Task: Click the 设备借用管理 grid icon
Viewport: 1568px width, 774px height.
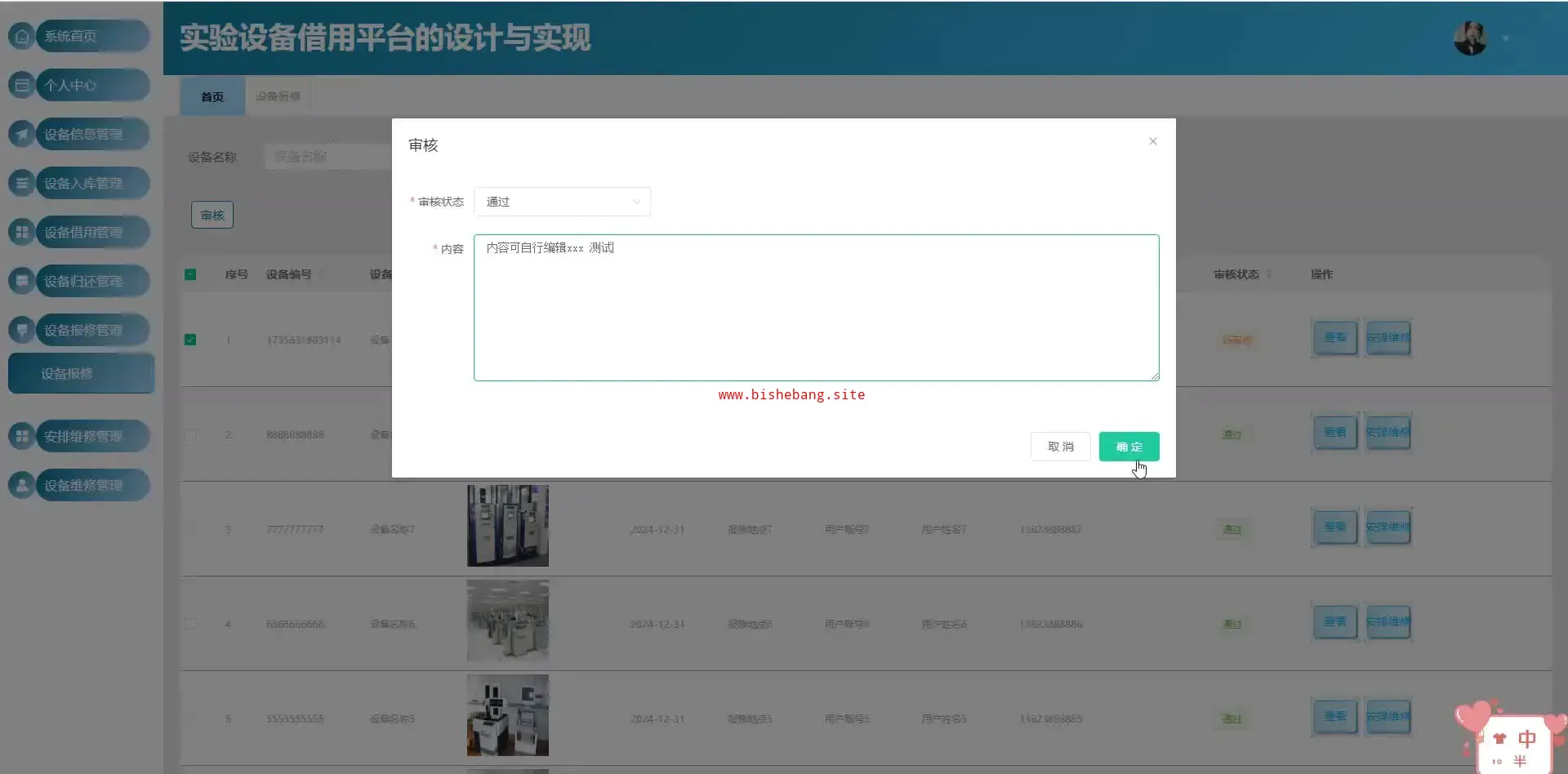Action: [x=22, y=232]
